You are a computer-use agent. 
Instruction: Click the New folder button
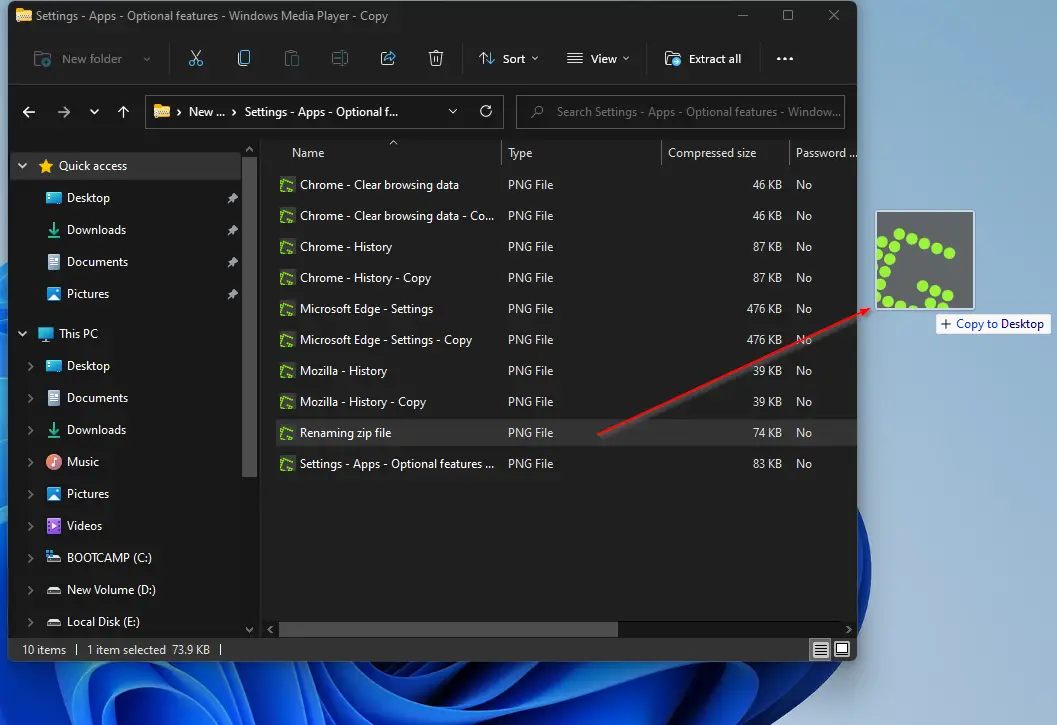click(78, 59)
